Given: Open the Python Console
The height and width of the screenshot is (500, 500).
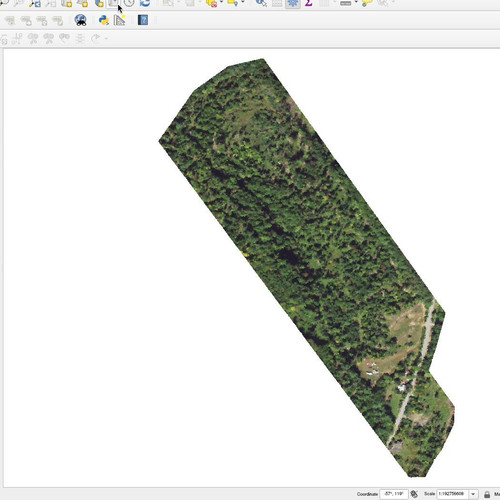Looking at the screenshot, I should [104, 20].
